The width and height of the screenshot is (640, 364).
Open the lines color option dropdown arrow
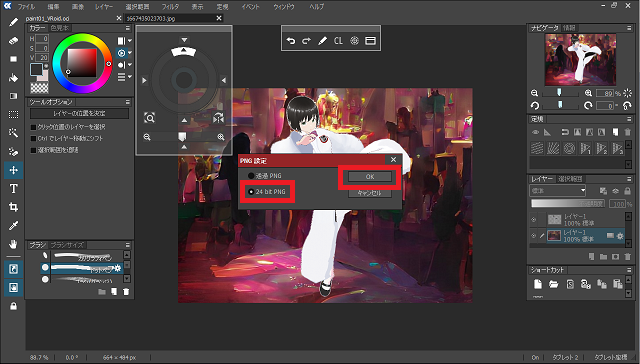point(130,76)
